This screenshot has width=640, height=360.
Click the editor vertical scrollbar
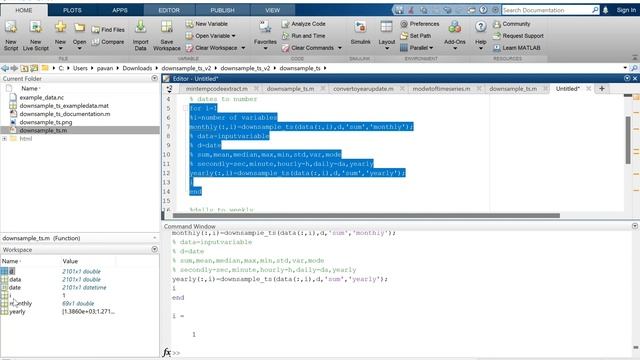pyautogui.click(x=628, y=140)
